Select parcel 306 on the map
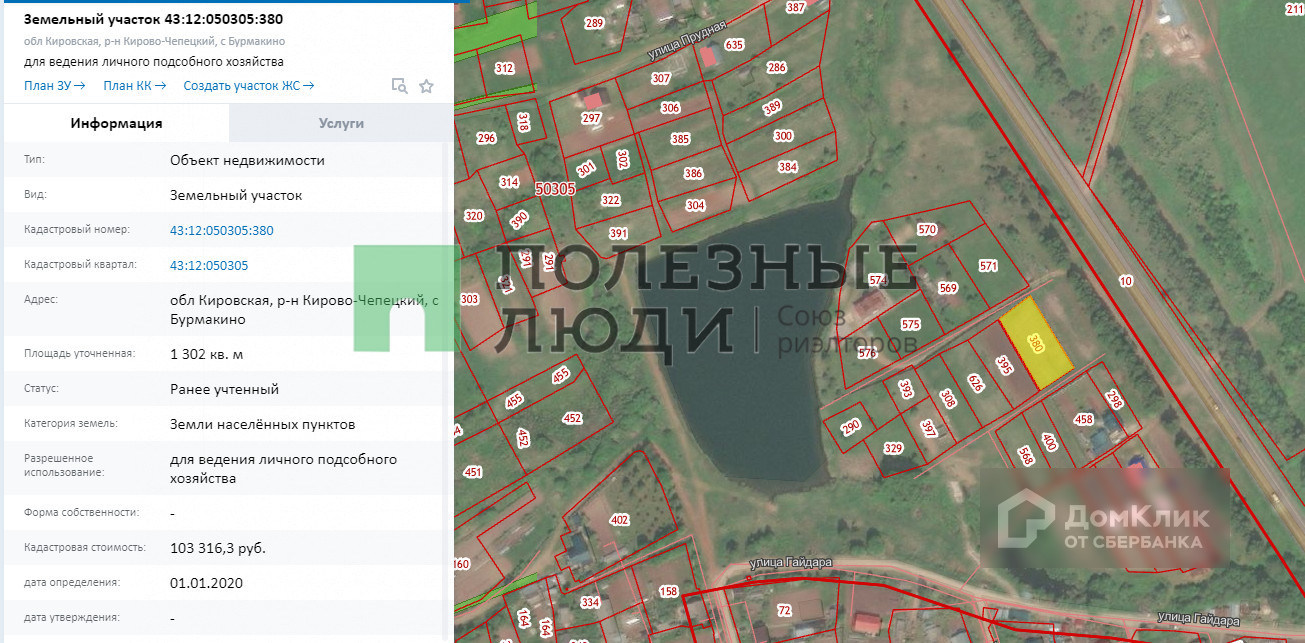Viewport: 1305px width, 643px height. pos(670,108)
